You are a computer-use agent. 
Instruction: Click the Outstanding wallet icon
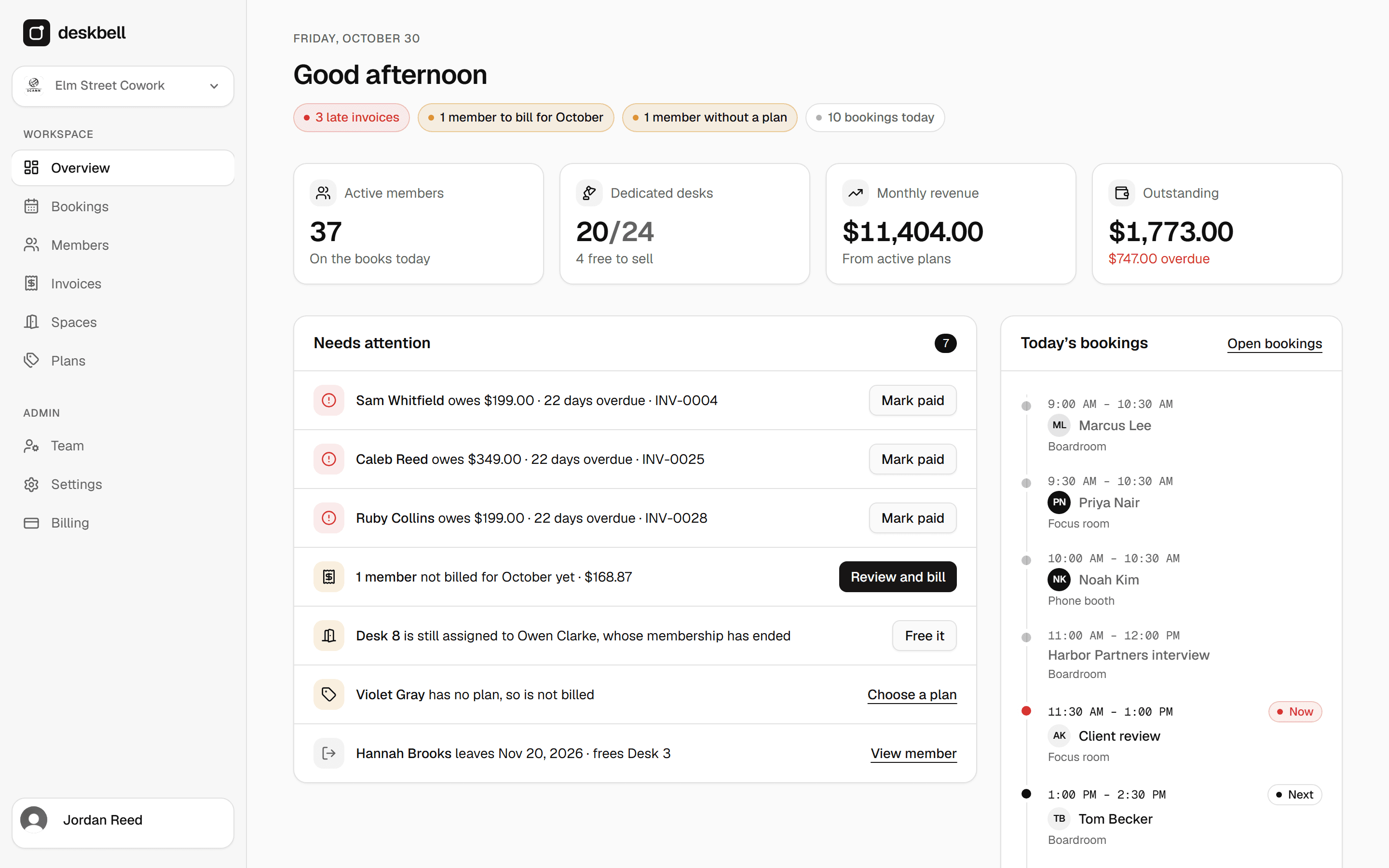1121,193
